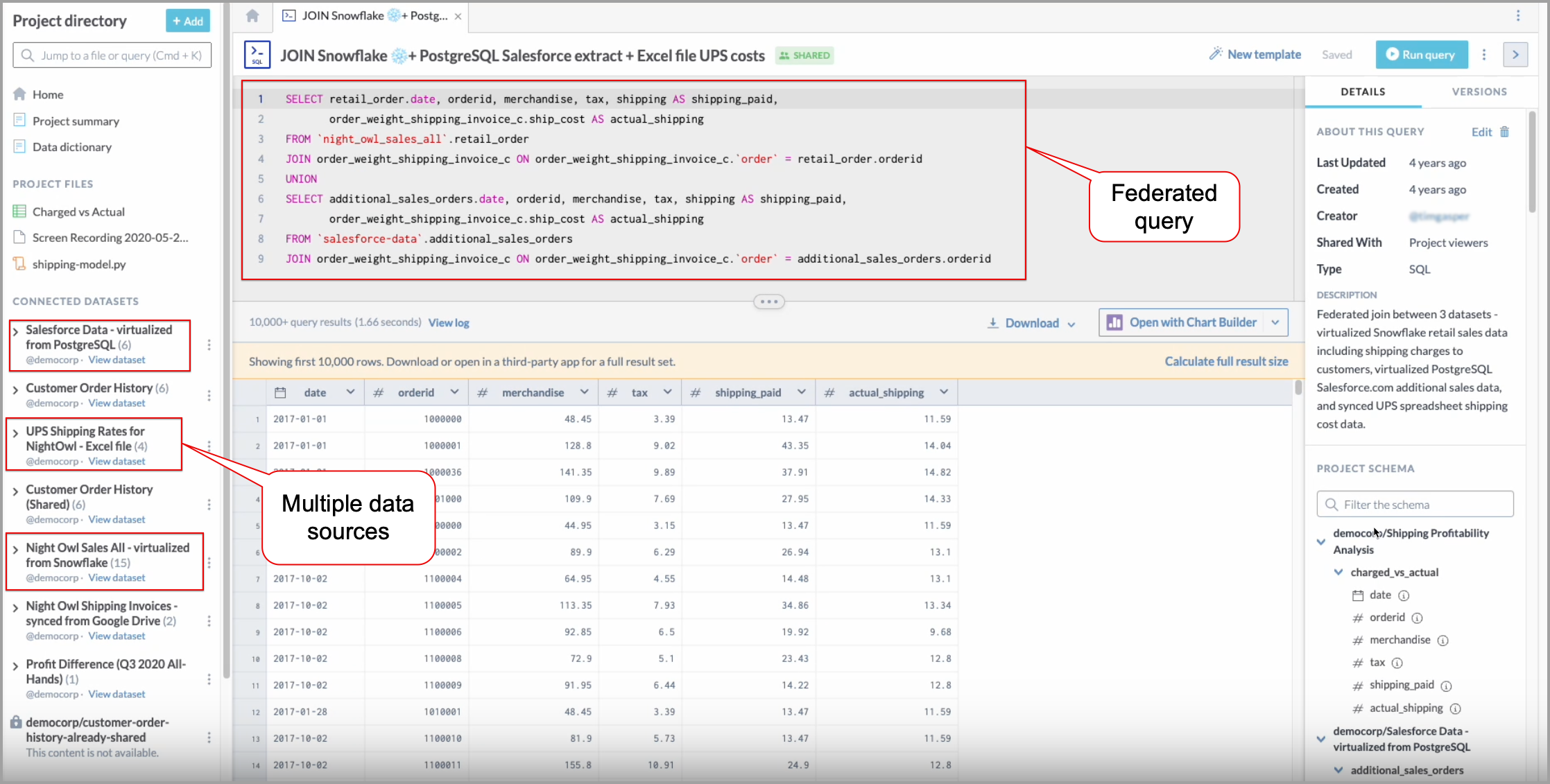Edit the About This Query details
The image size is (1550, 784).
pyautogui.click(x=1481, y=132)
